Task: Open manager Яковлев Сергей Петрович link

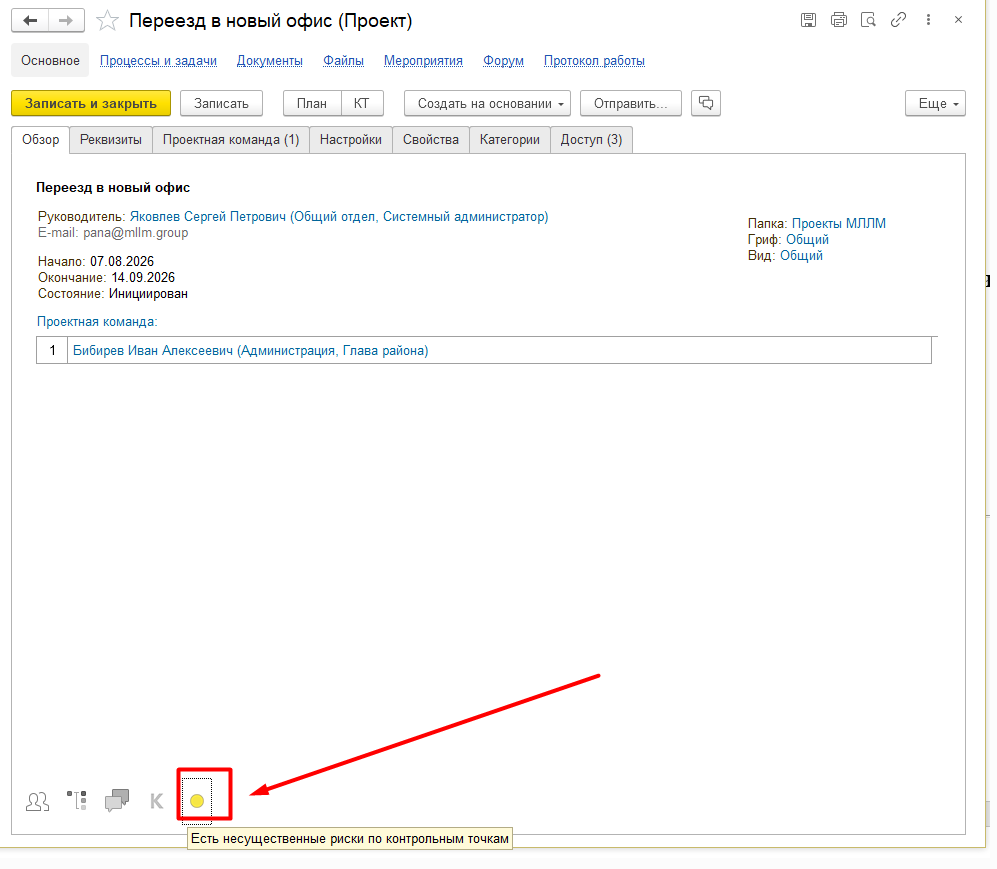Action: coord(339,217)
